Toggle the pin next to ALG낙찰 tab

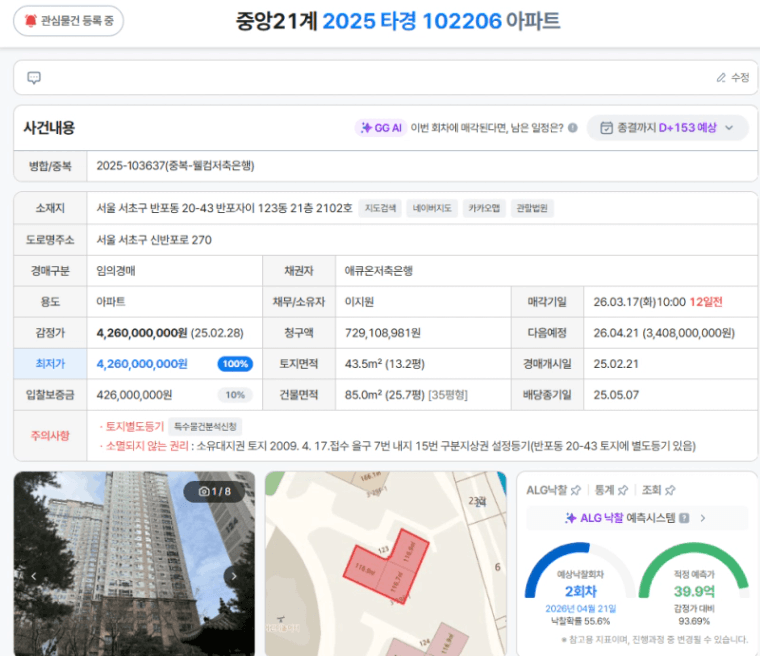[575, 490]
